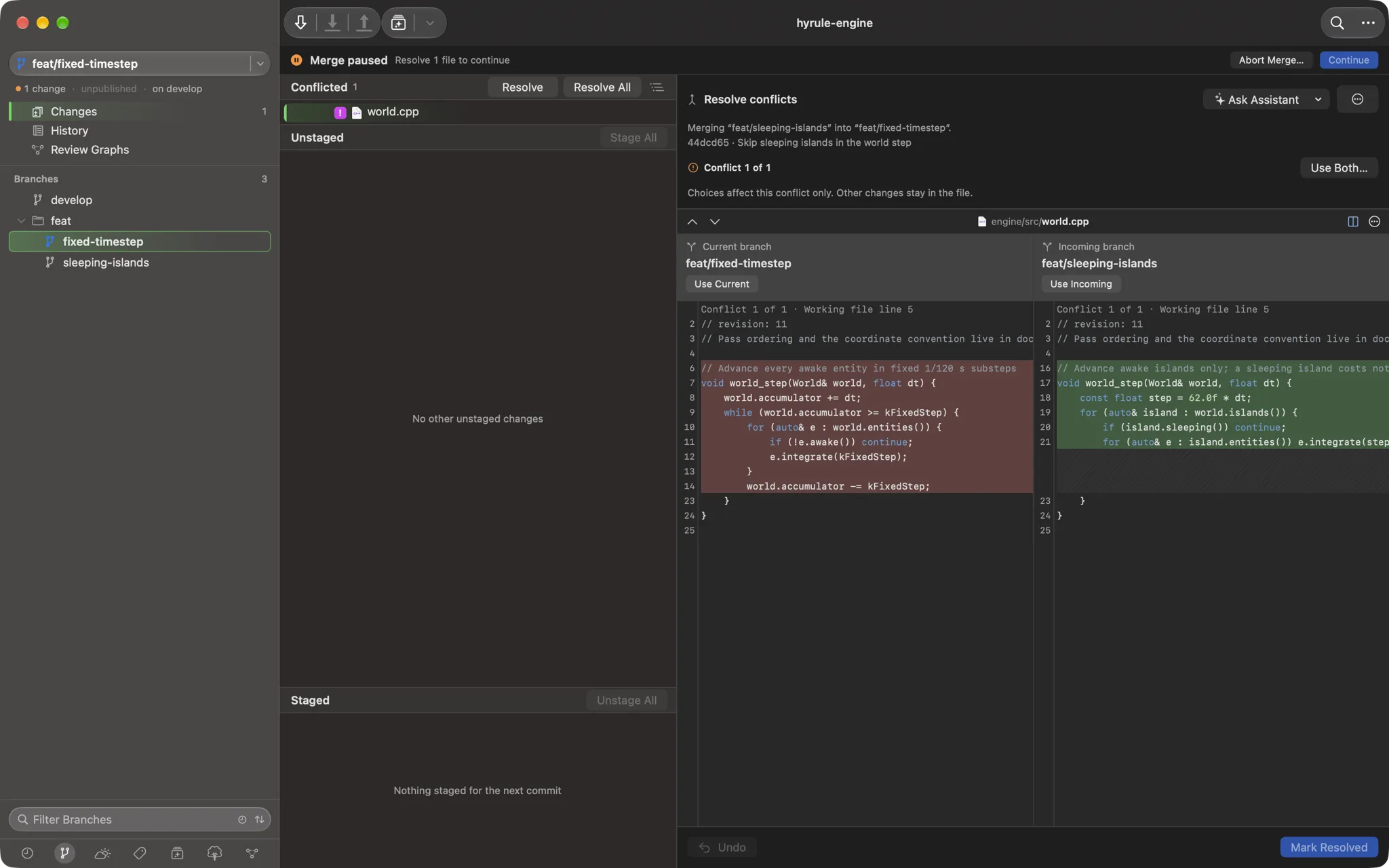Open branches tab in bottom bar
Viewport: 1389px width, 868px height.
[x=64, y=853]
